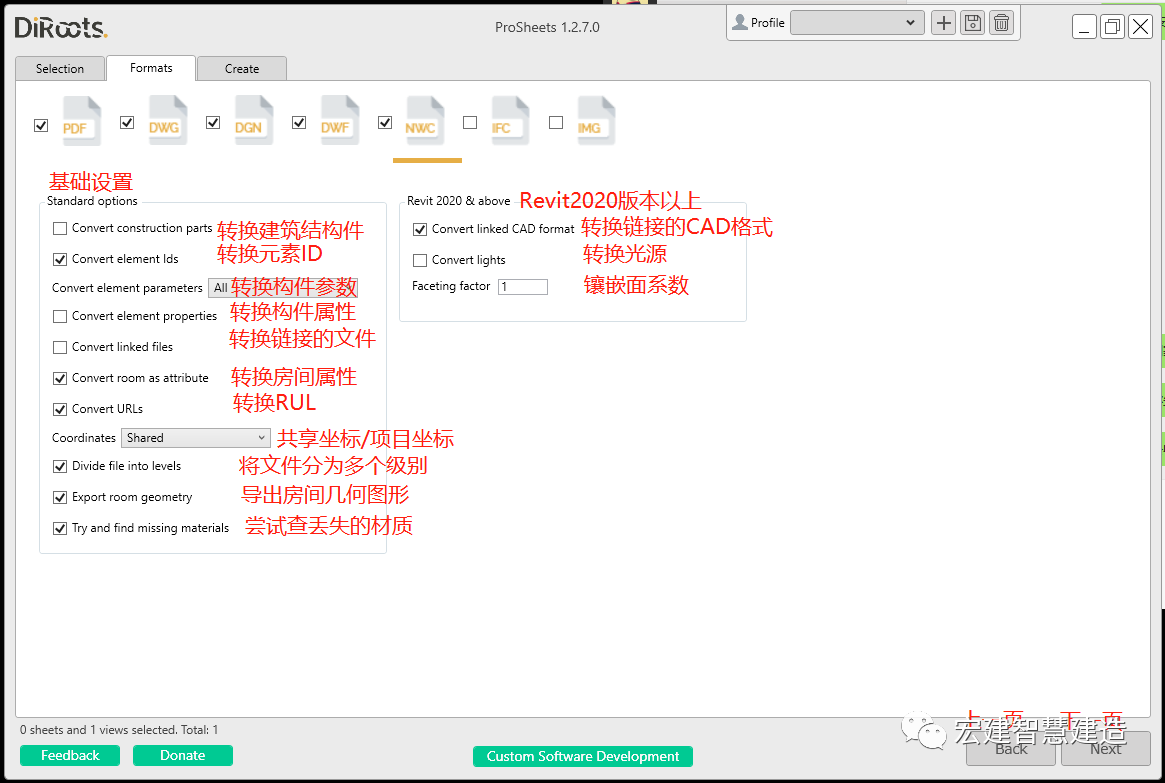Select the DWF format icon
This screenshot has width=1165, height=783.
pos(340,120)
